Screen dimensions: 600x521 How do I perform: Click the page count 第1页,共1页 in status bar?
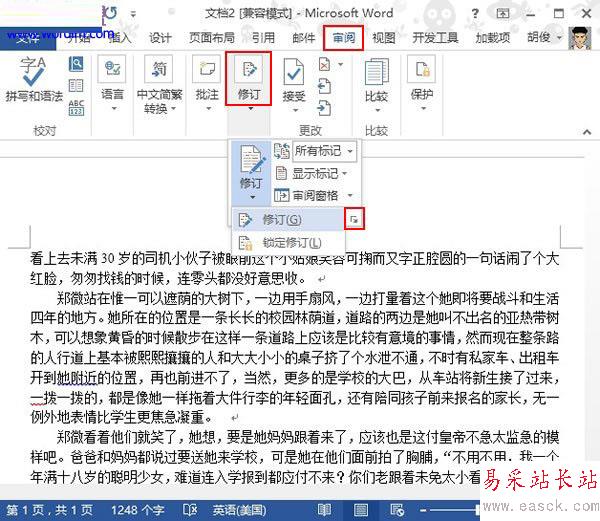(x=49, y=510)
